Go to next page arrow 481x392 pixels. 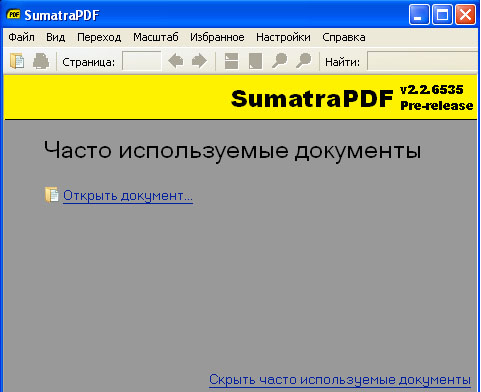(199, 61)
